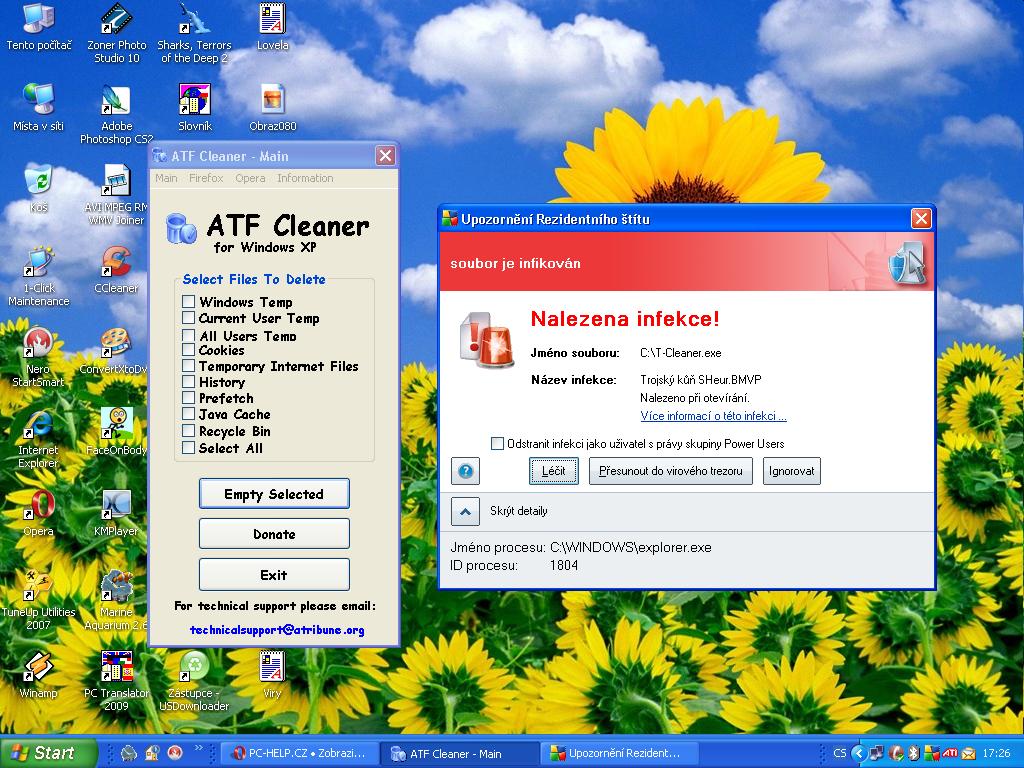Check the Select All checkbox
This screenshot has height=768, width=1024.
coord(188,447)
